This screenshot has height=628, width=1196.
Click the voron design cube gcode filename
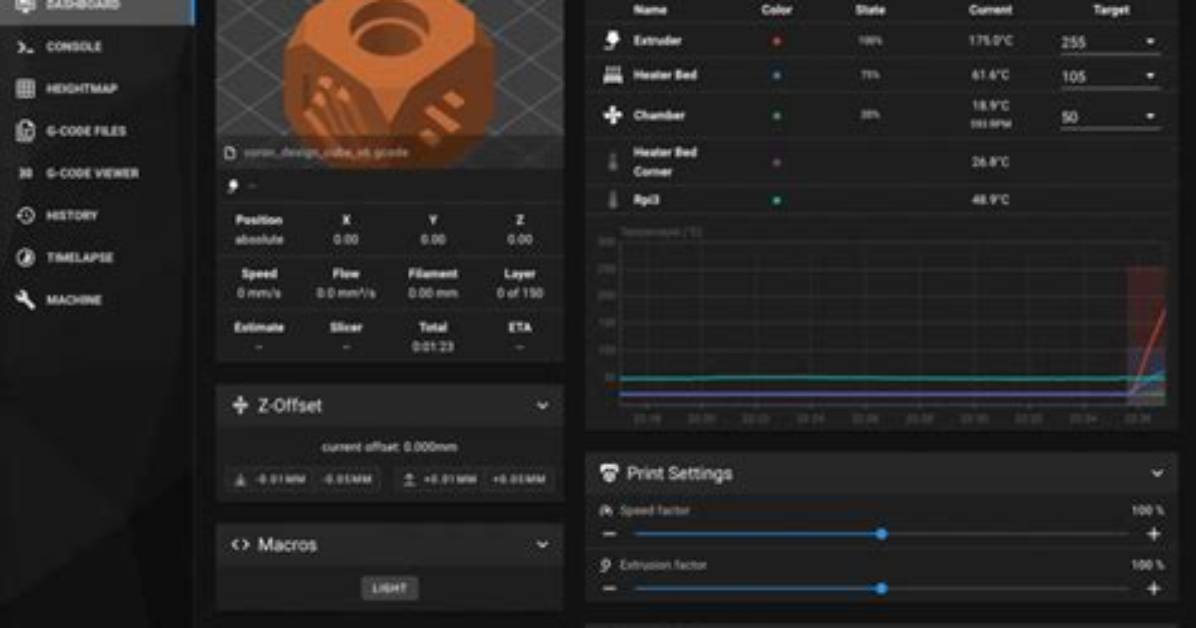326,153
